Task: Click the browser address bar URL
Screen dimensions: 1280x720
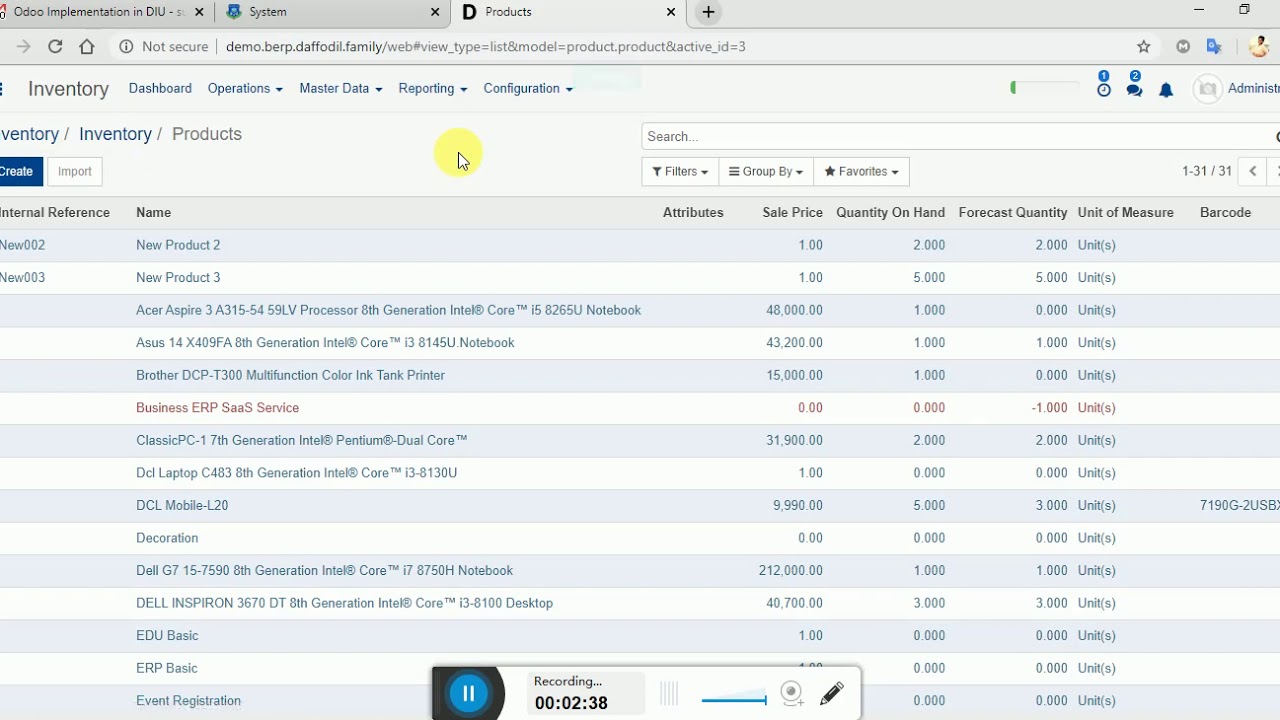Action: [486, 47]
